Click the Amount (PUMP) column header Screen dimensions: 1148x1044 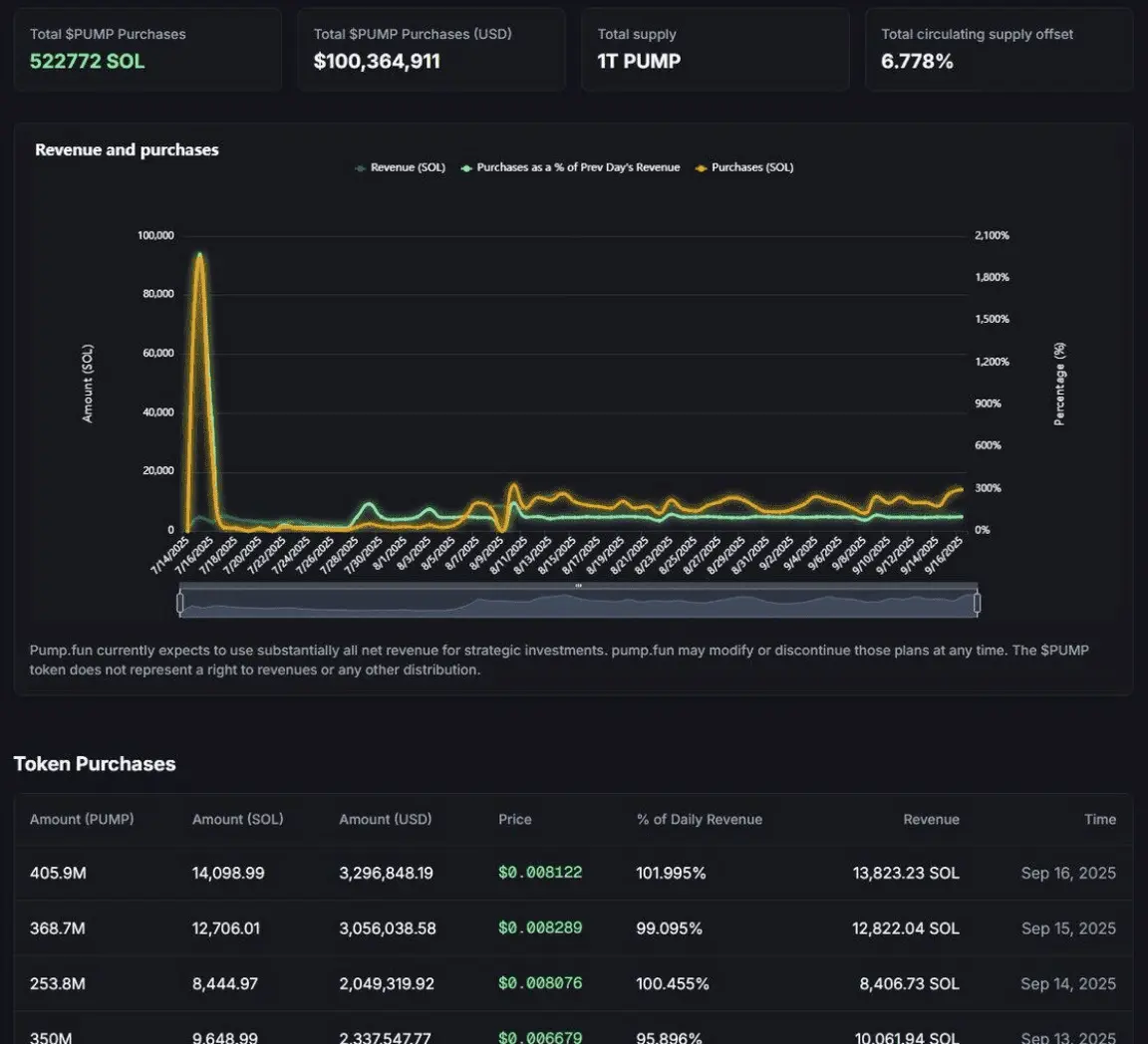tap(82, 819)
